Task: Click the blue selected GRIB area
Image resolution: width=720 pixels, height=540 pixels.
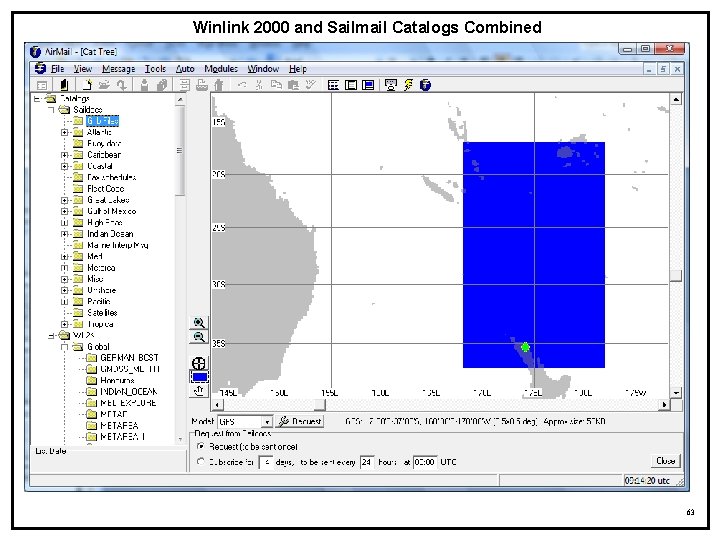Action: coord(534,255)
